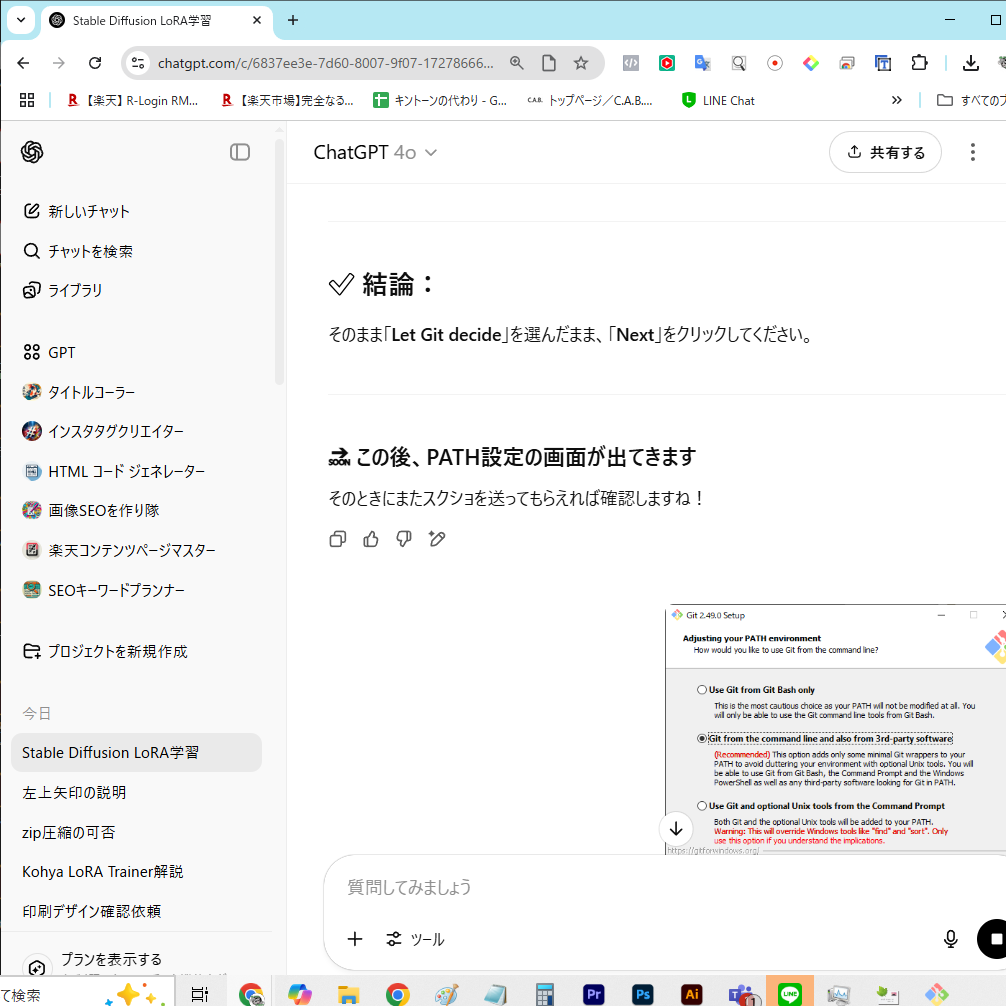Open the Git setup screenshot thumbnail
The height and width of the screenshot is (1006, 1006).
click(x=835, y=729)
